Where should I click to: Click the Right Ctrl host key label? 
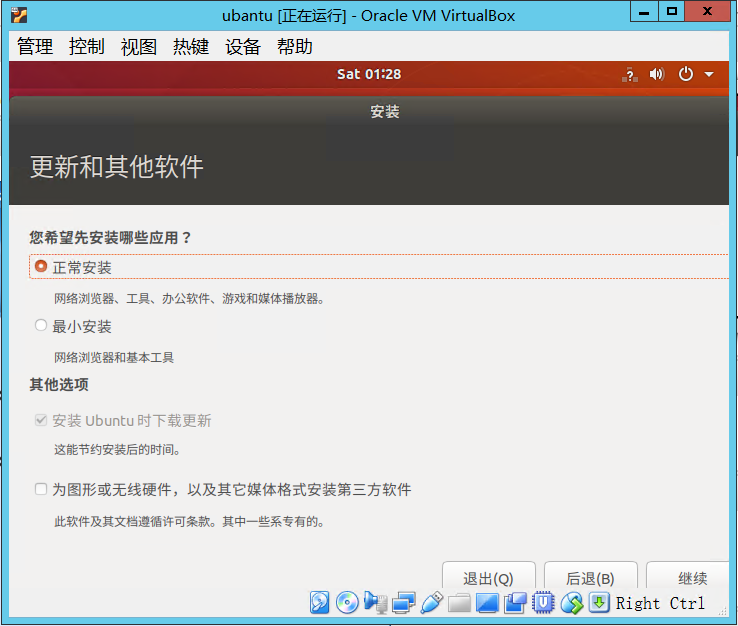pyautogui.click(x=660, y=603)
